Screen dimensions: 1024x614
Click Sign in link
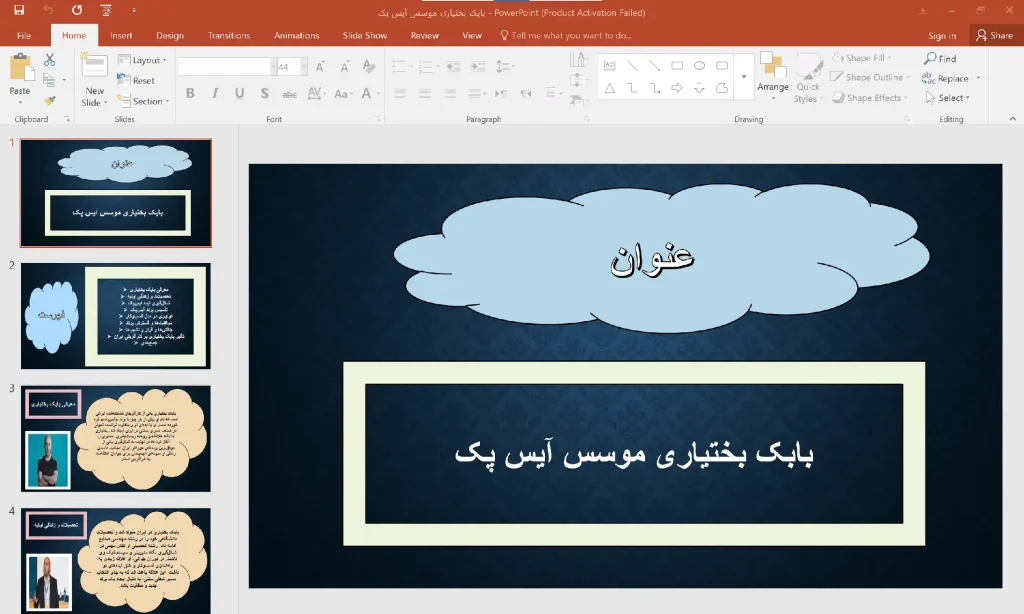941,35
